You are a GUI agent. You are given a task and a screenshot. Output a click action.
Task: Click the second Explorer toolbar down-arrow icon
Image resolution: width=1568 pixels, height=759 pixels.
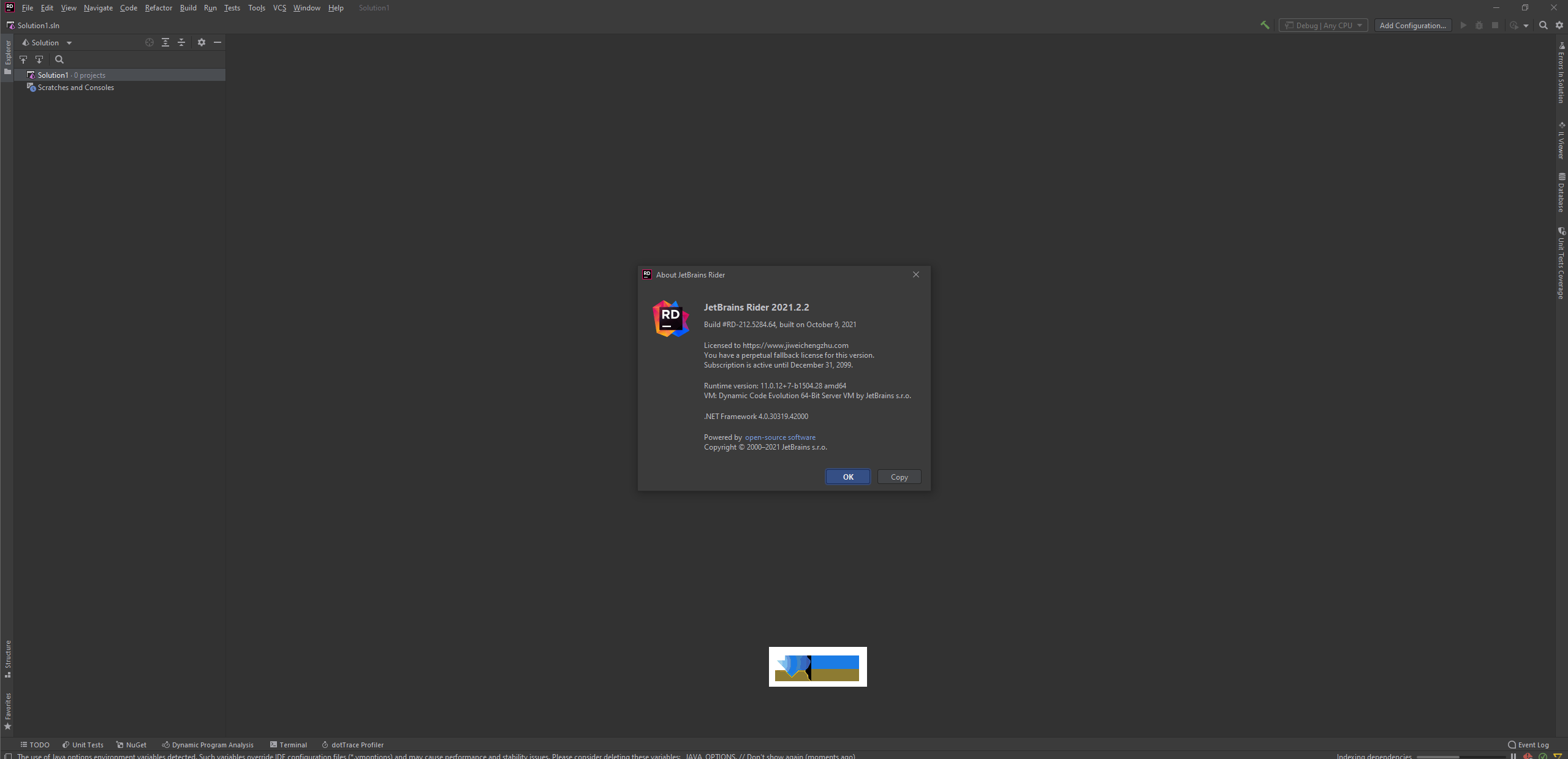point(39,59)
